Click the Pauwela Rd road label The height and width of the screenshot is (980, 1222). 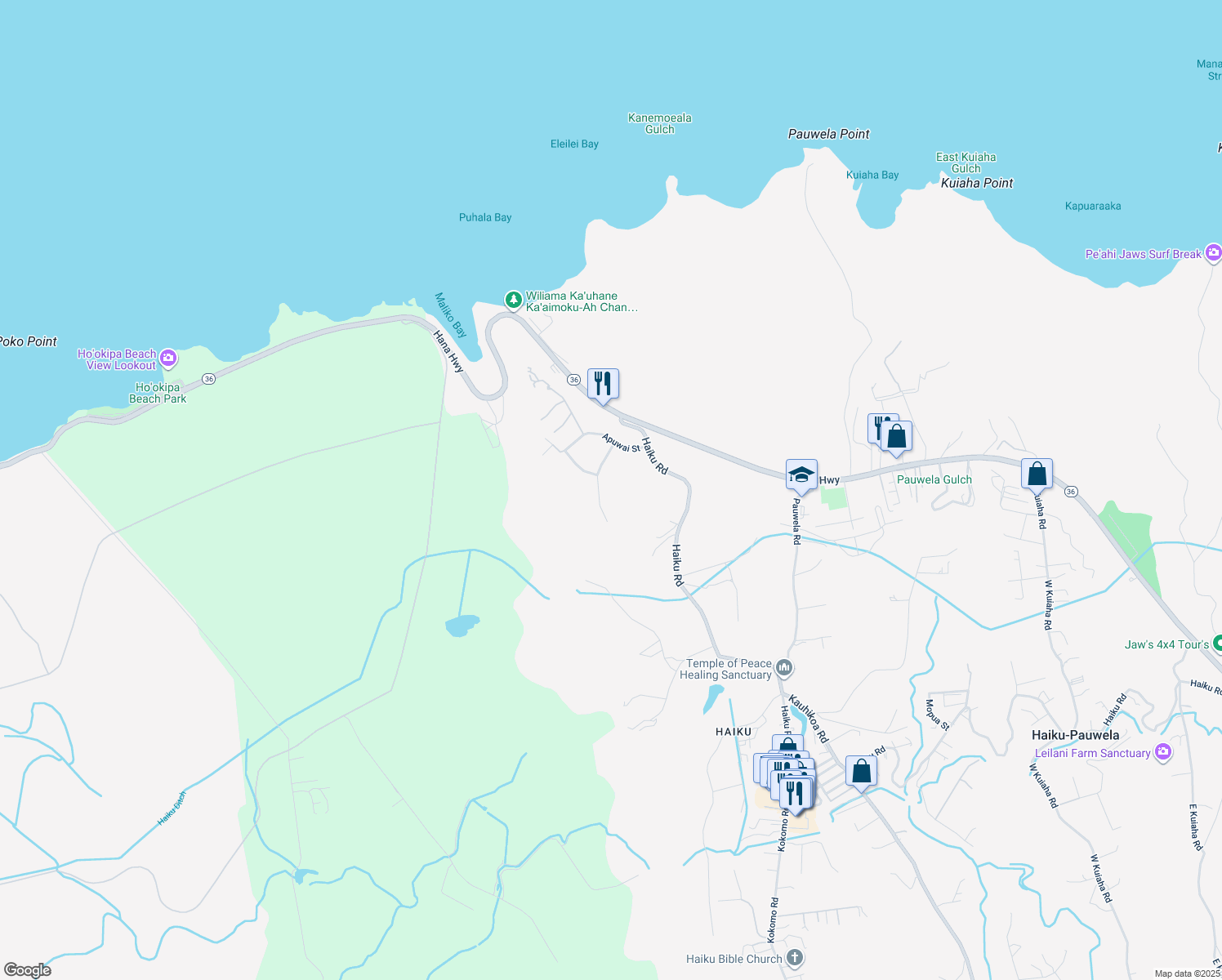(796, 522)
